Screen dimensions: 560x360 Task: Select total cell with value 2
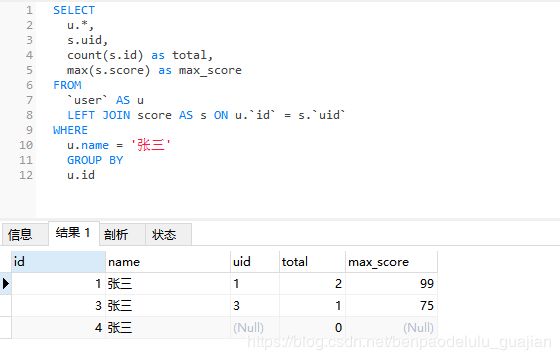(x=312, y=284)
